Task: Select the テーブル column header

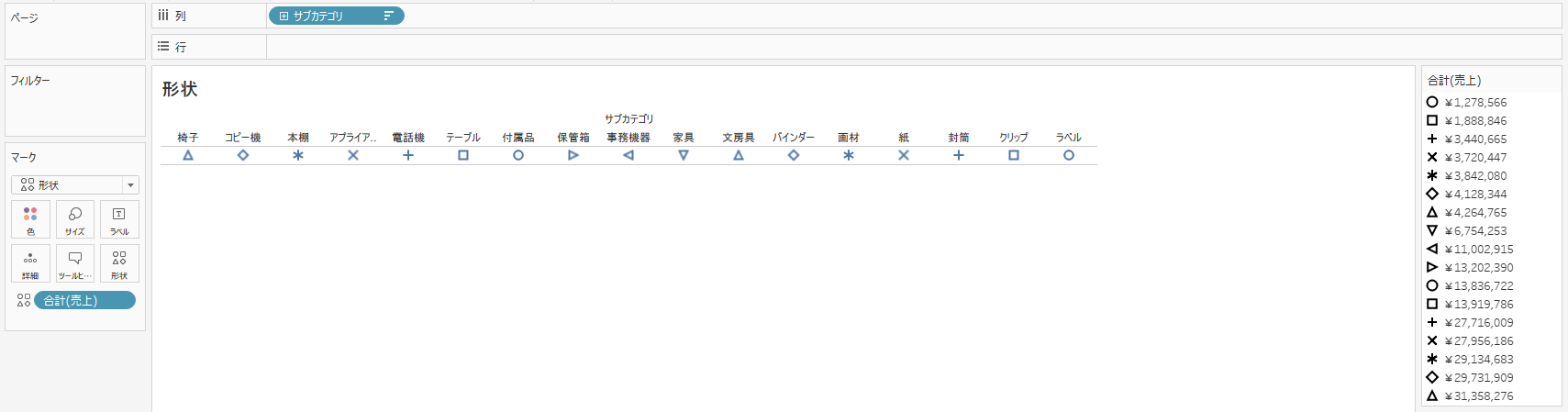Action: 463,137
